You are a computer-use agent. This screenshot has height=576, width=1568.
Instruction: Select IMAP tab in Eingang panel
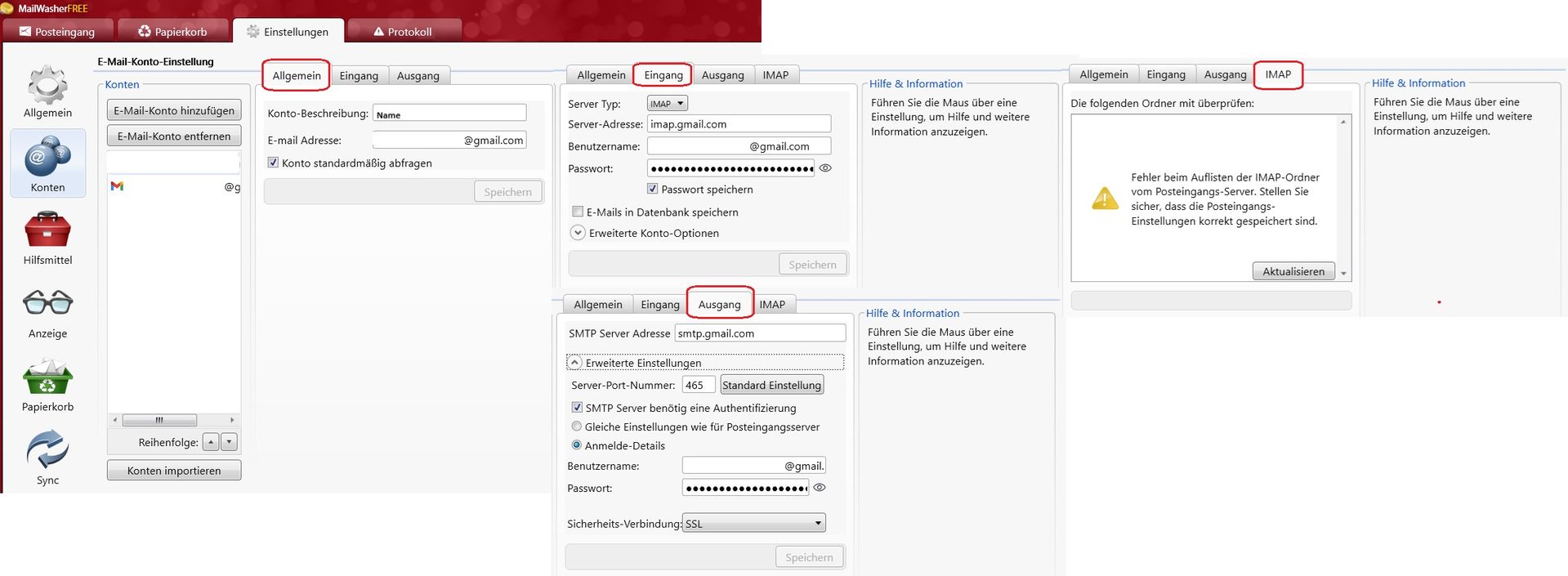[x=775, y=74]
